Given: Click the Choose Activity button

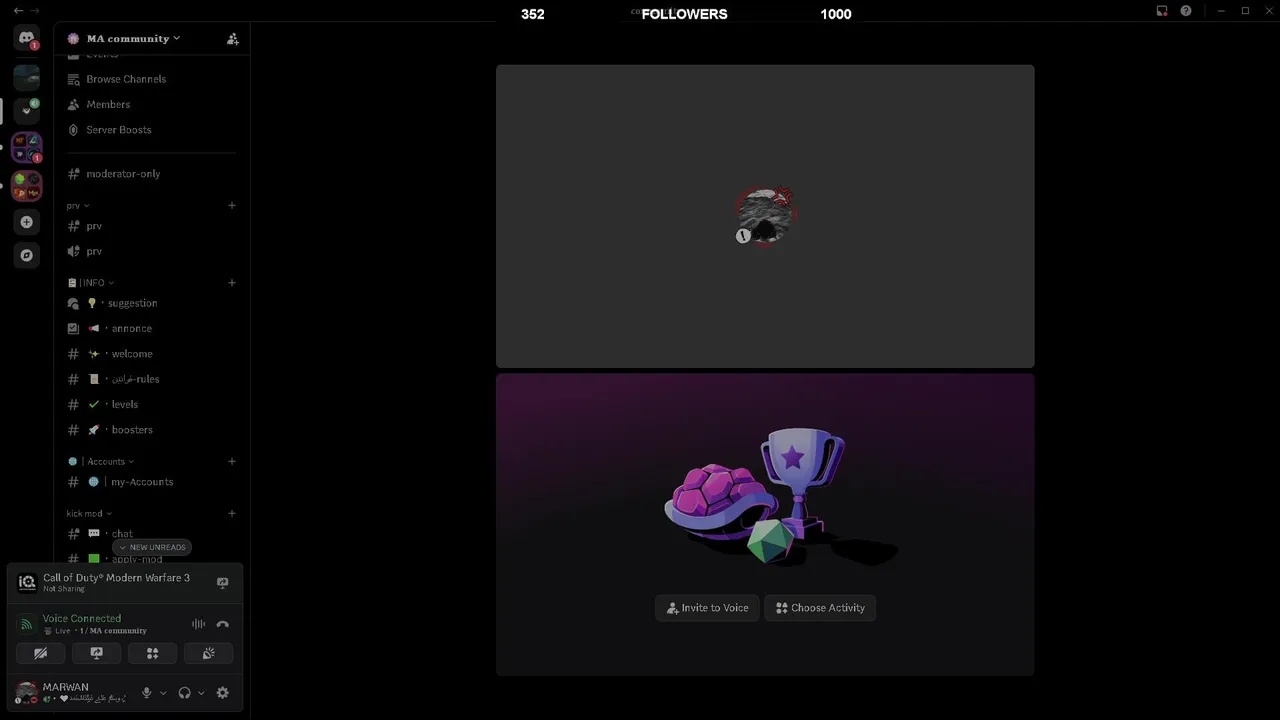Looking at the screenshot, I should tap(820, 608).
